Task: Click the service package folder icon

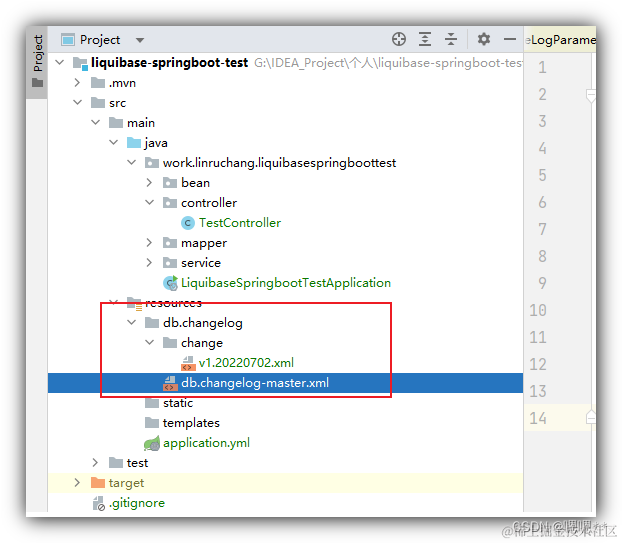Action: 170,262
